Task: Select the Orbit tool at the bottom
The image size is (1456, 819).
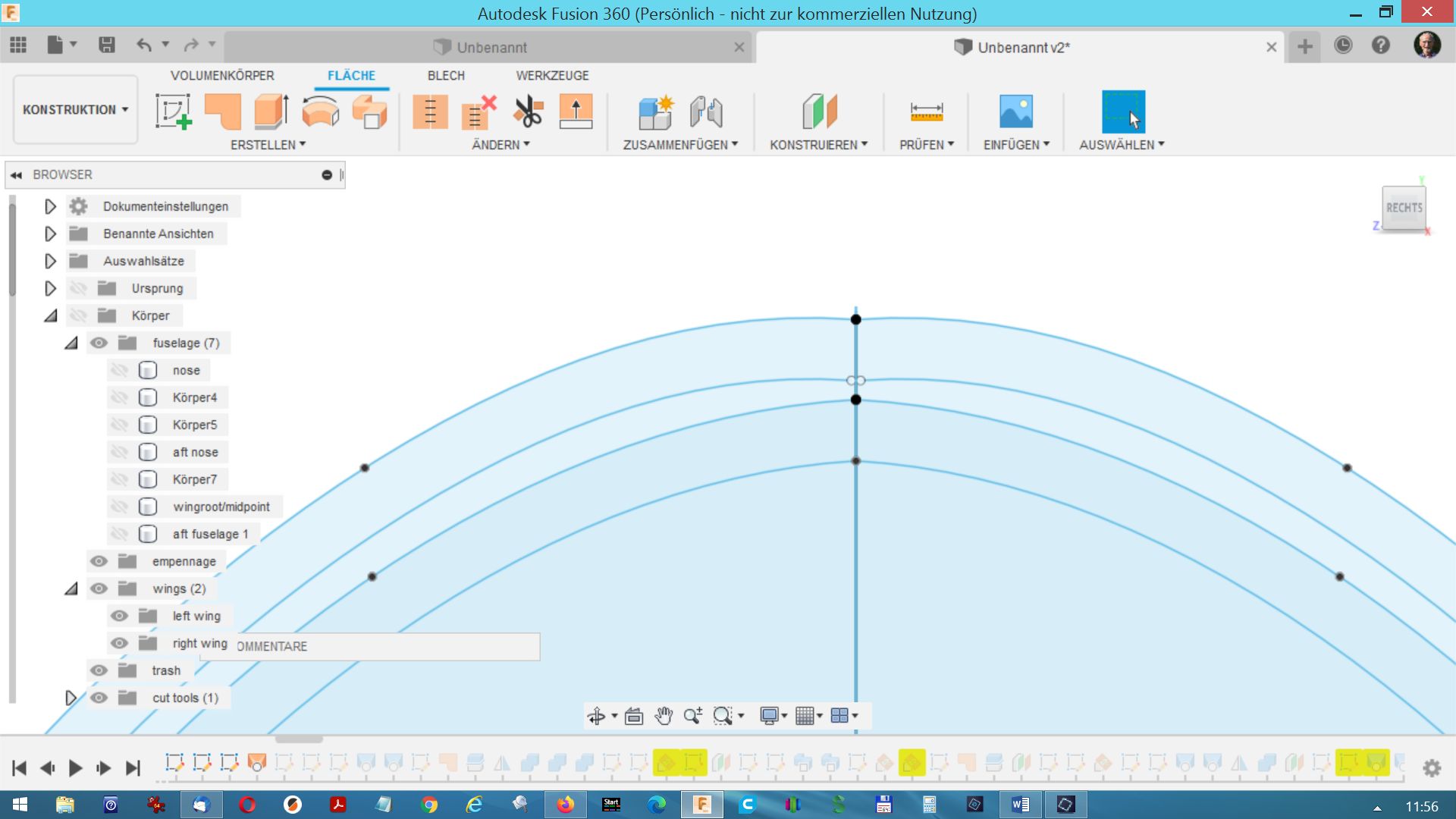Action: [598, 715]
